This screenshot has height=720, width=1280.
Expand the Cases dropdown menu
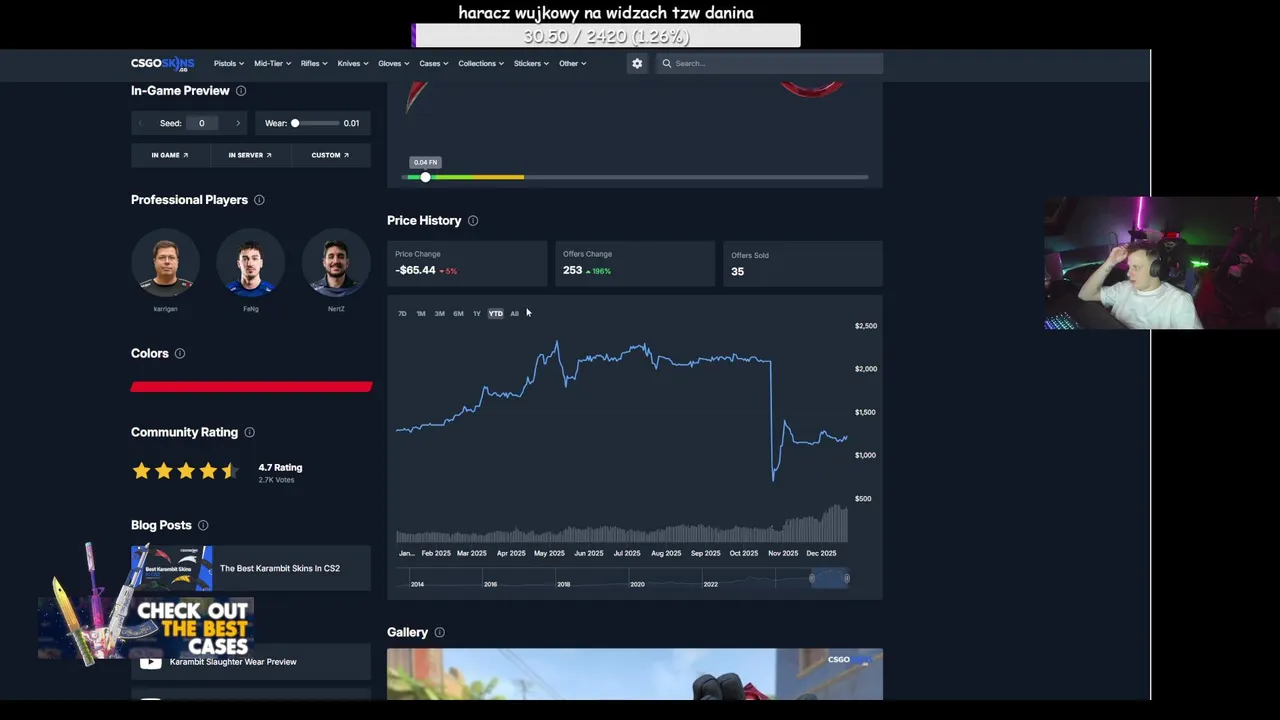434,63
